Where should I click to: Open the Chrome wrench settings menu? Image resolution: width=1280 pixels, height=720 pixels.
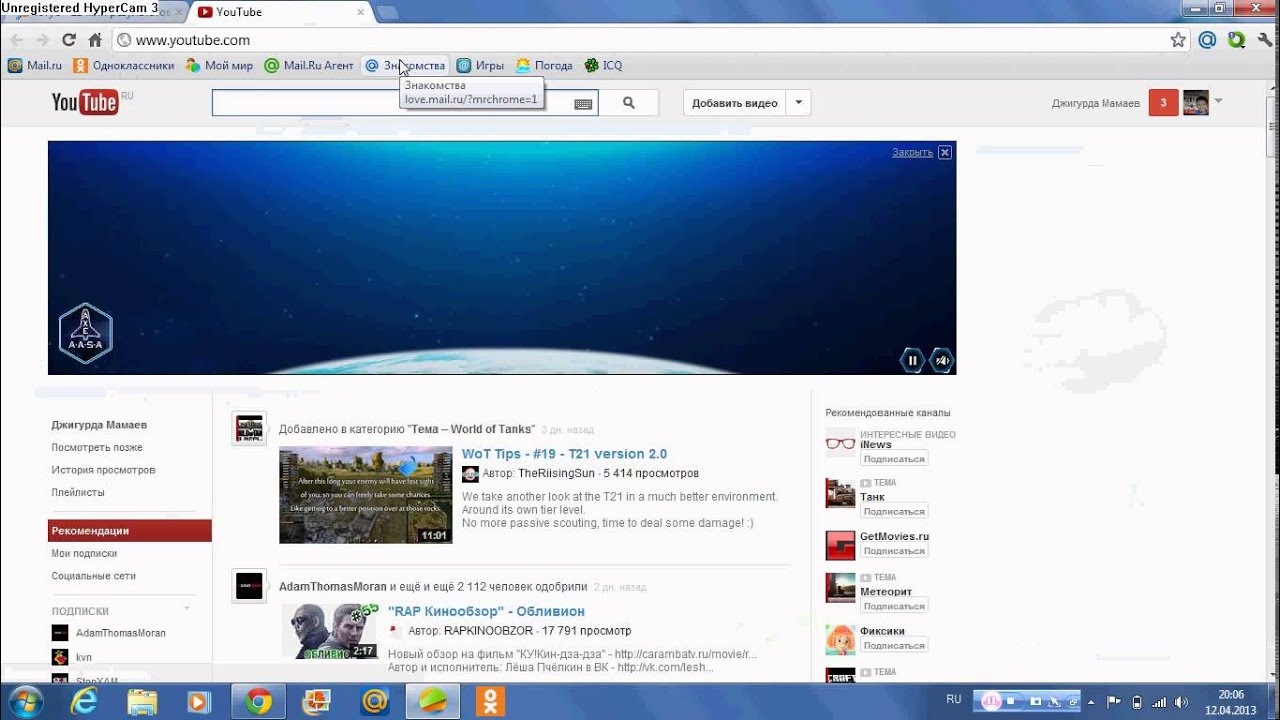tap(1265, 40)
